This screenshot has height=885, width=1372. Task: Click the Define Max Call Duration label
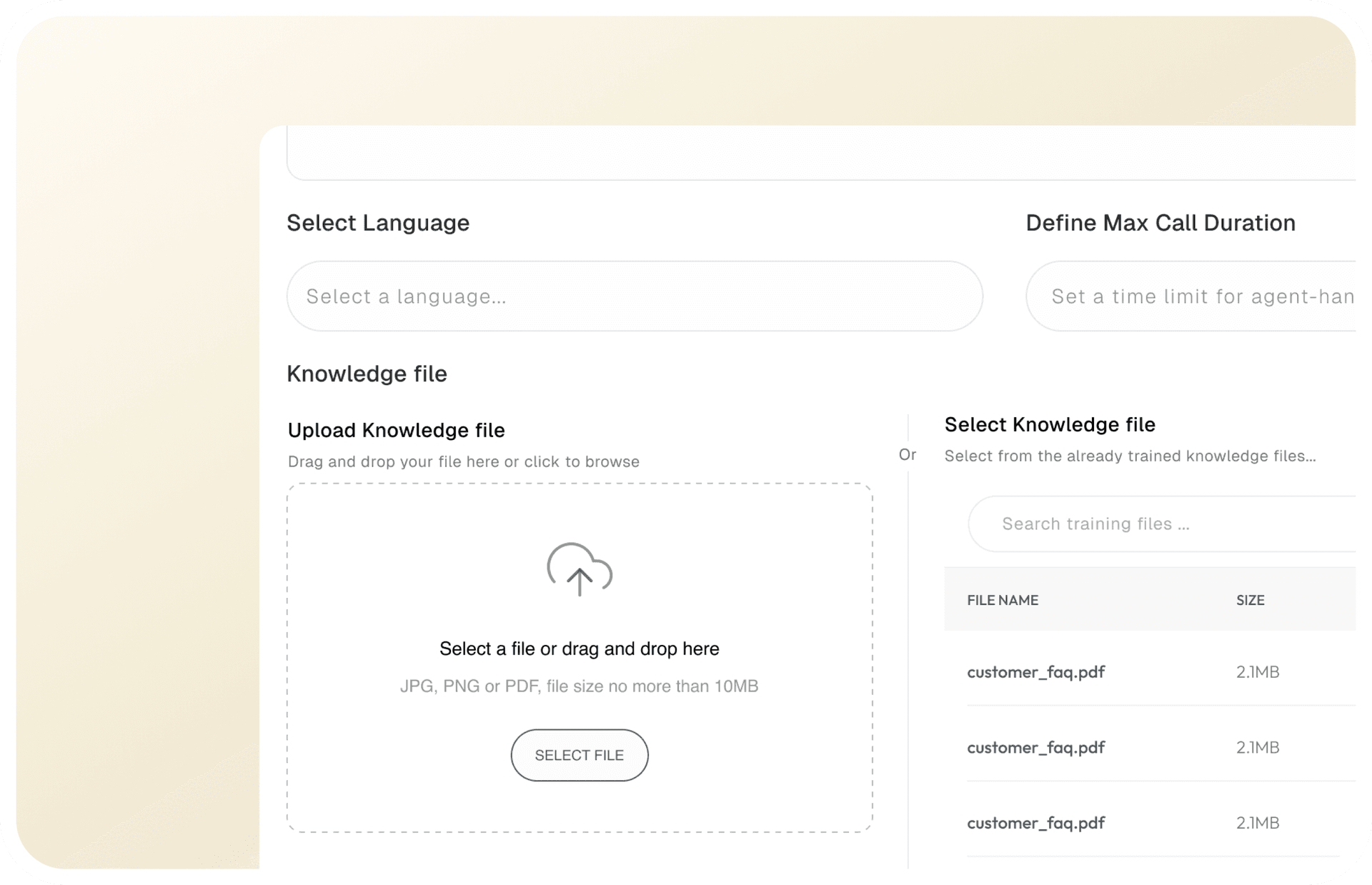tap(1160, 223)
